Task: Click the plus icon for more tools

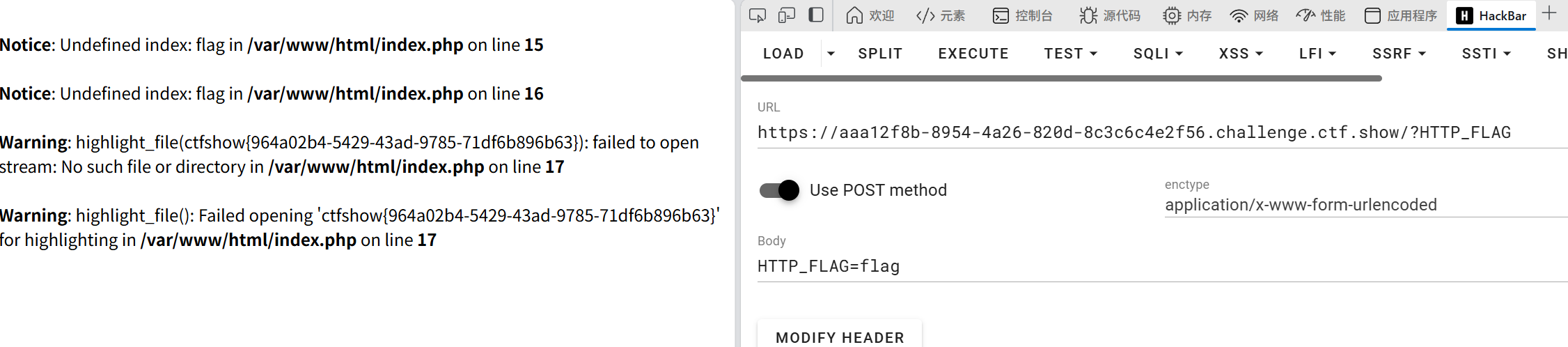Action: click(1549, 14)
